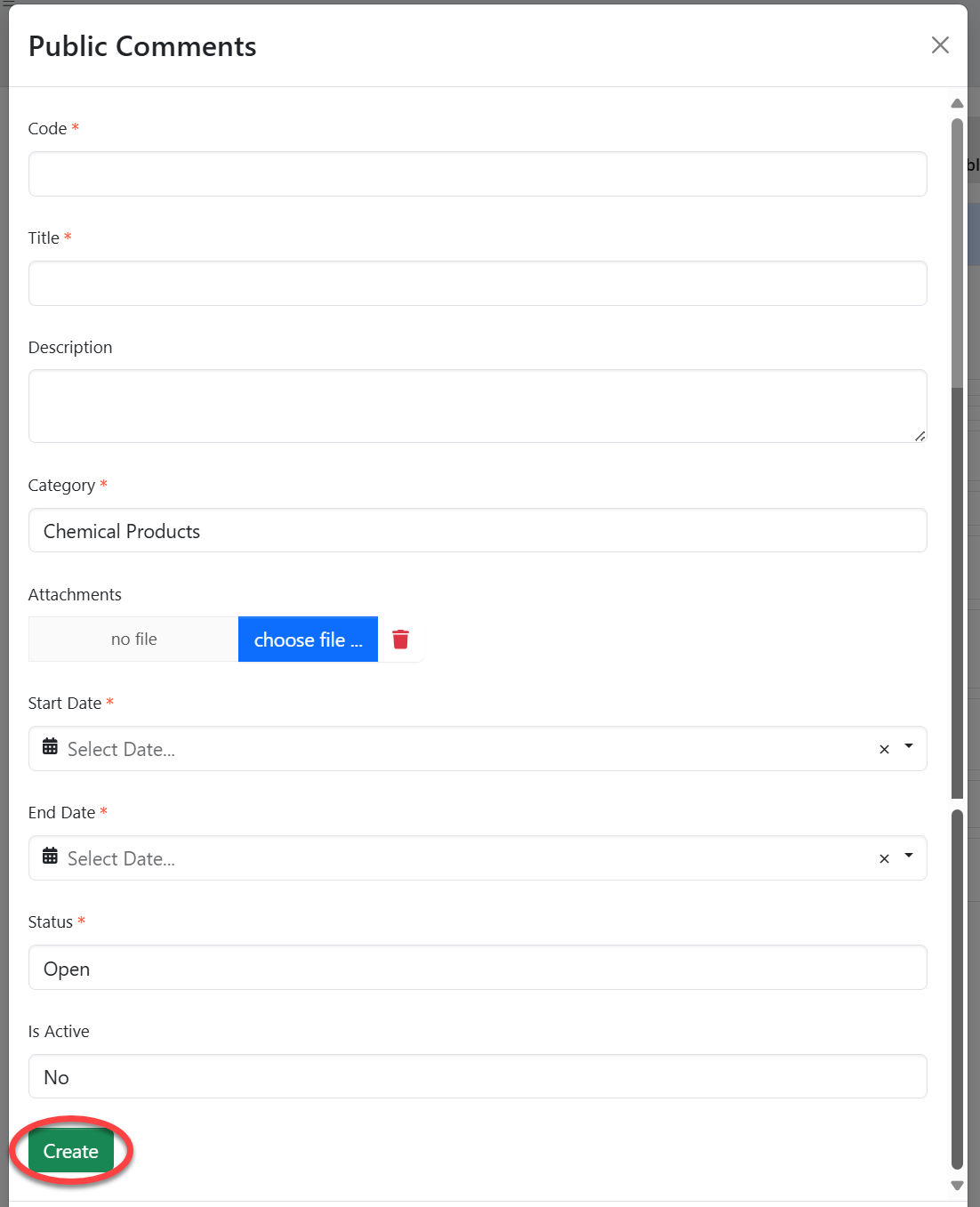
Task: Open the Is Active dropdown showing No
Action: click(478, 1077)
